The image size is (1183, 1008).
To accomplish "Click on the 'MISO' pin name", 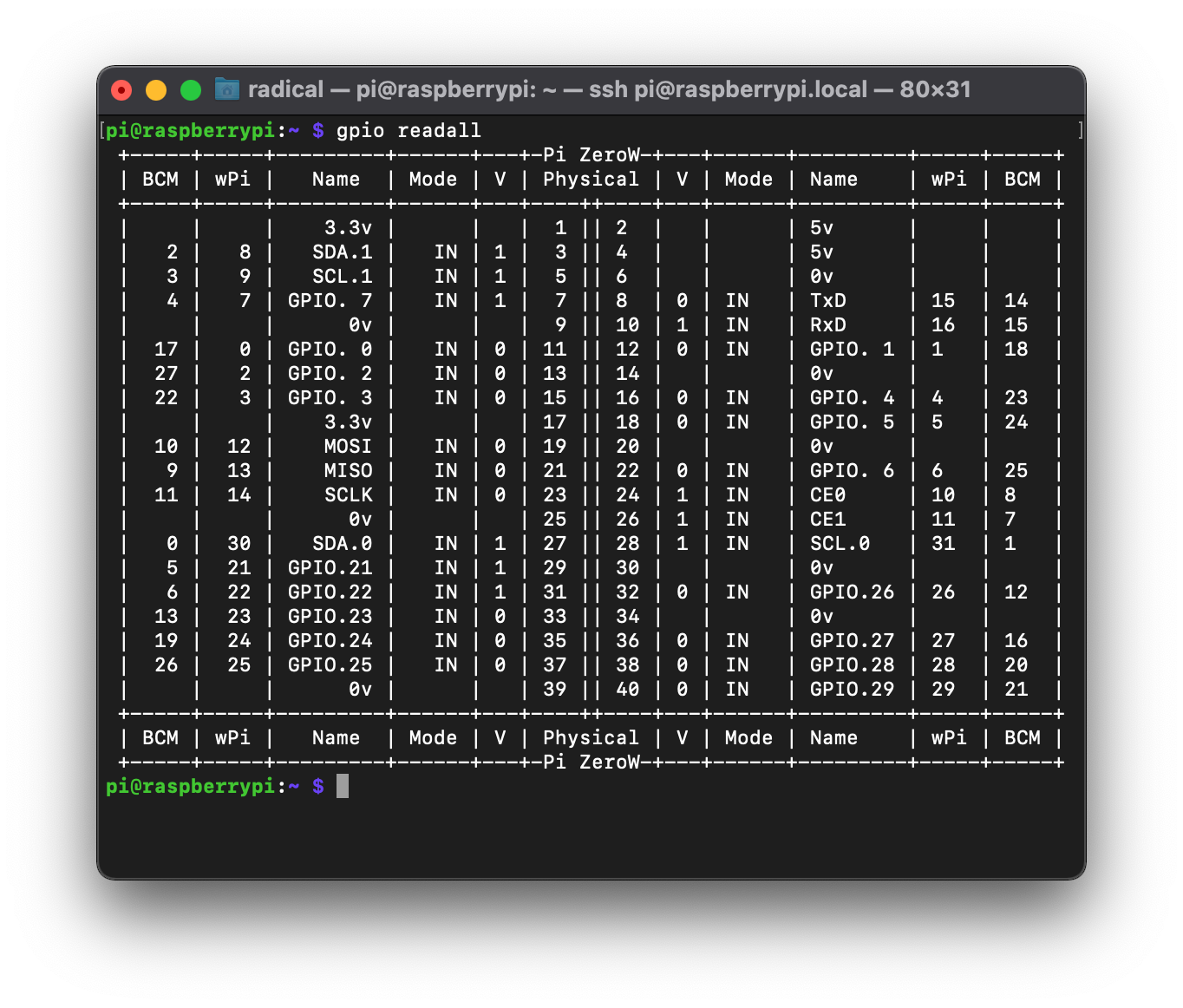I will [348, 470].
